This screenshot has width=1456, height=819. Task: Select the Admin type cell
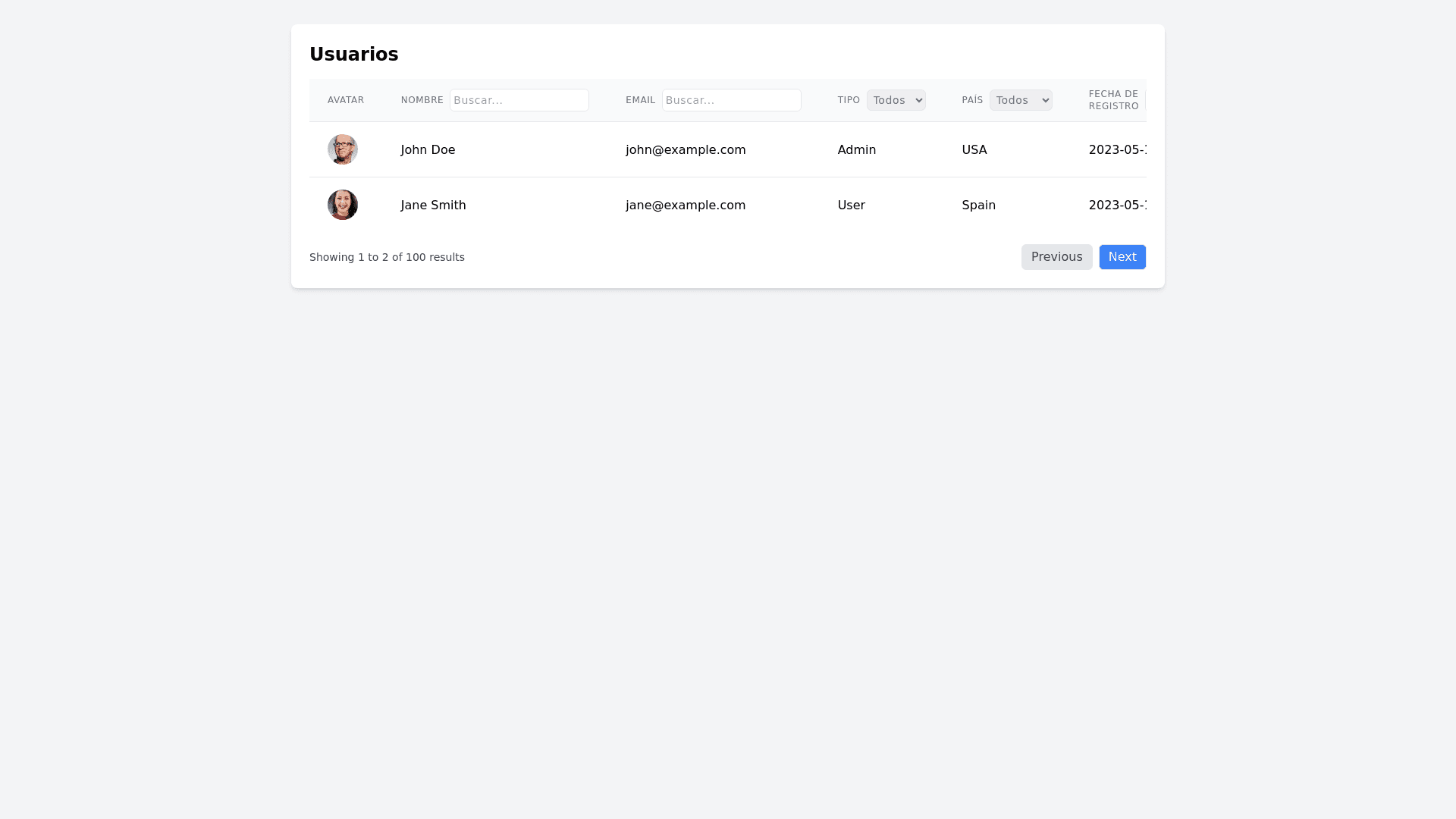coord(856,150)
